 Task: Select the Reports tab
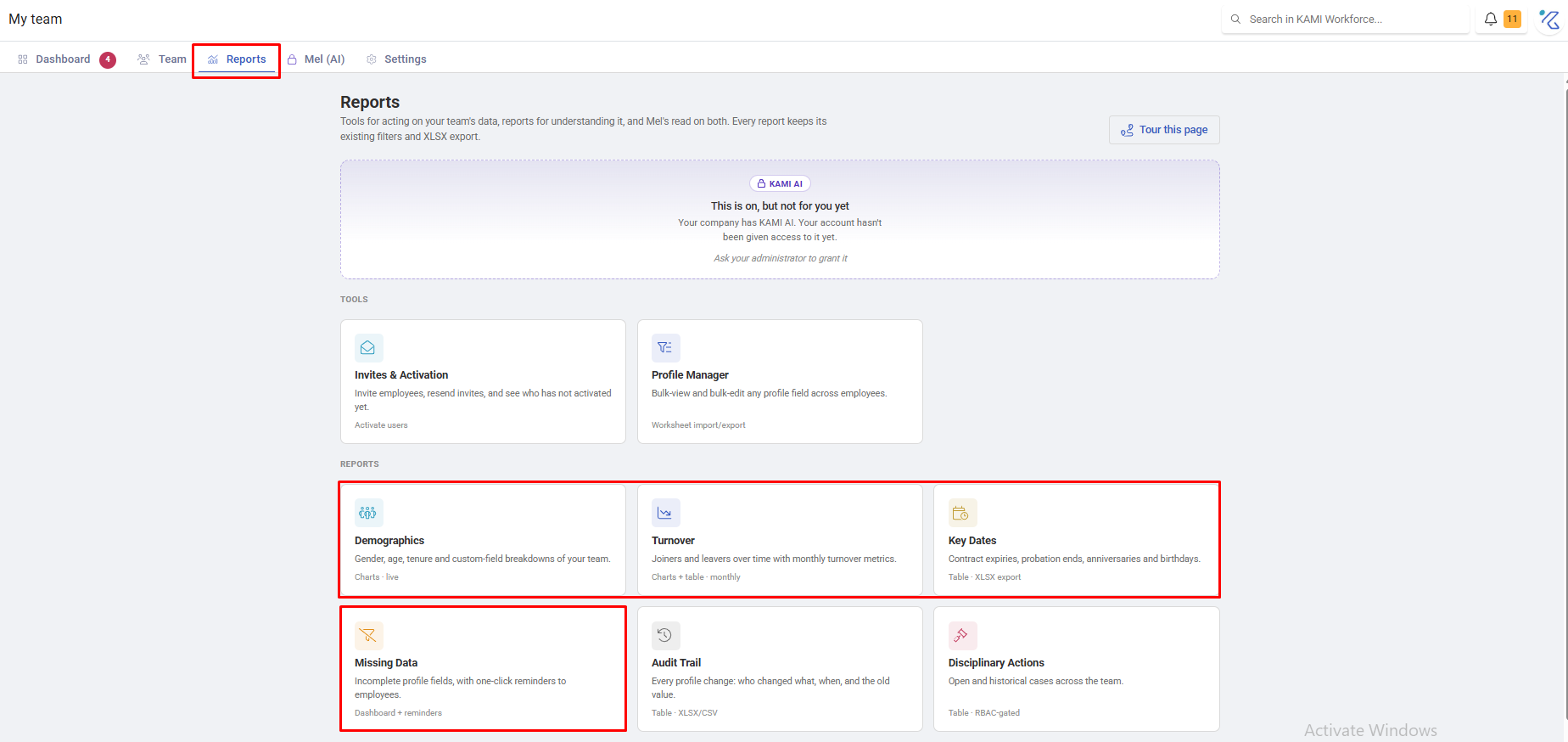coord(237,59)
